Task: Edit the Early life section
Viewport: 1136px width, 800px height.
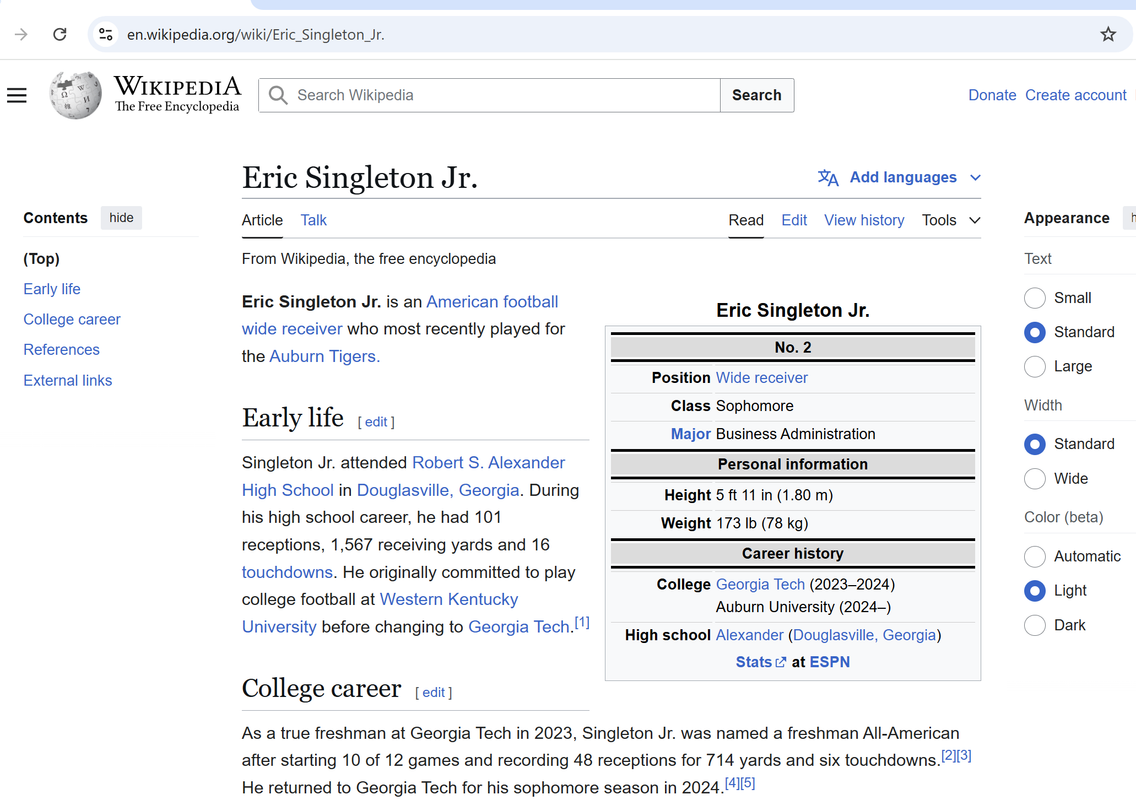Action: pos(376,422)
